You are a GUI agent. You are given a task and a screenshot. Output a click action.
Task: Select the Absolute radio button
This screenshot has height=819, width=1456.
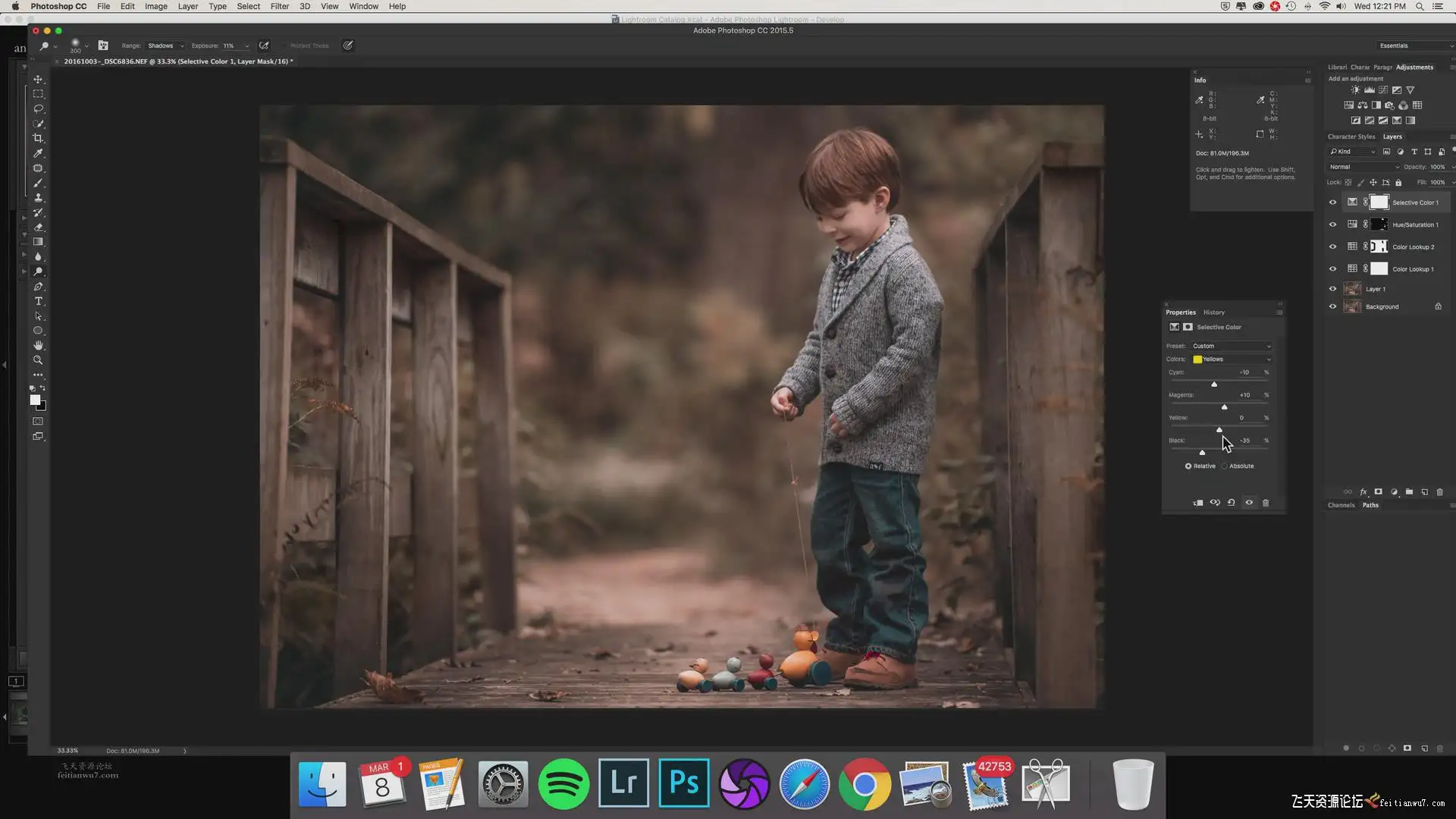[x=1224, y=466]
